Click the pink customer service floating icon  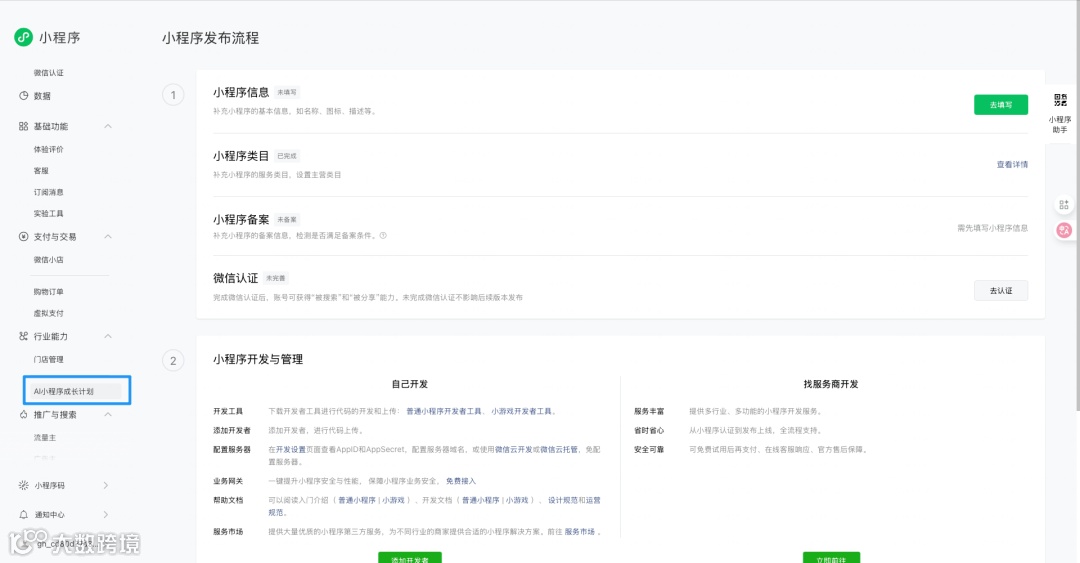click(1063, 230)
